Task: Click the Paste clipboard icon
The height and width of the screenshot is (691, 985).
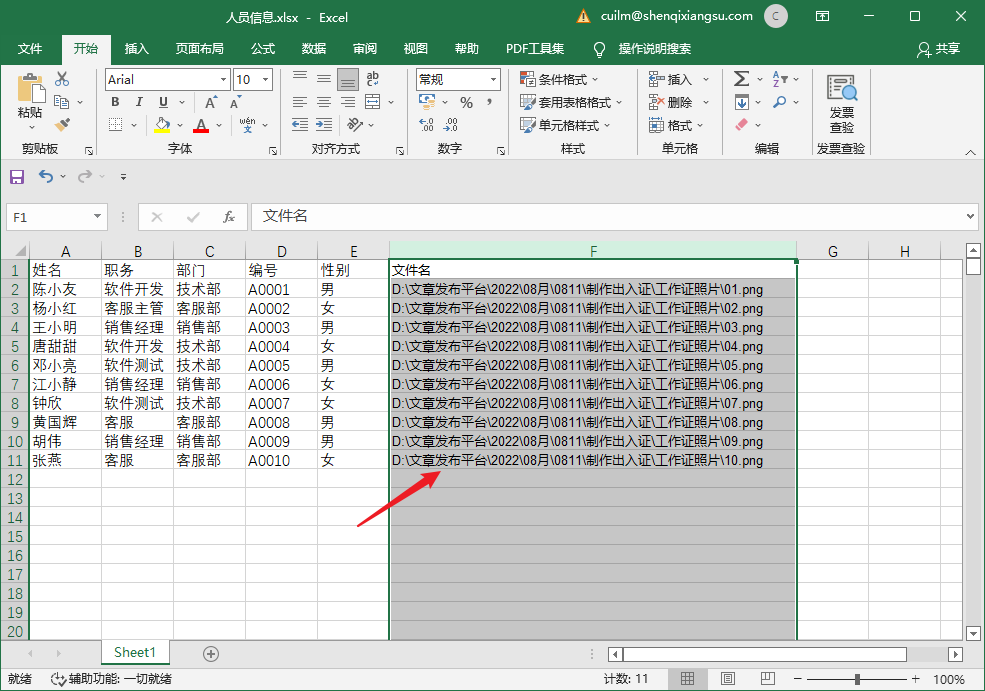Action: pos(30,88)
